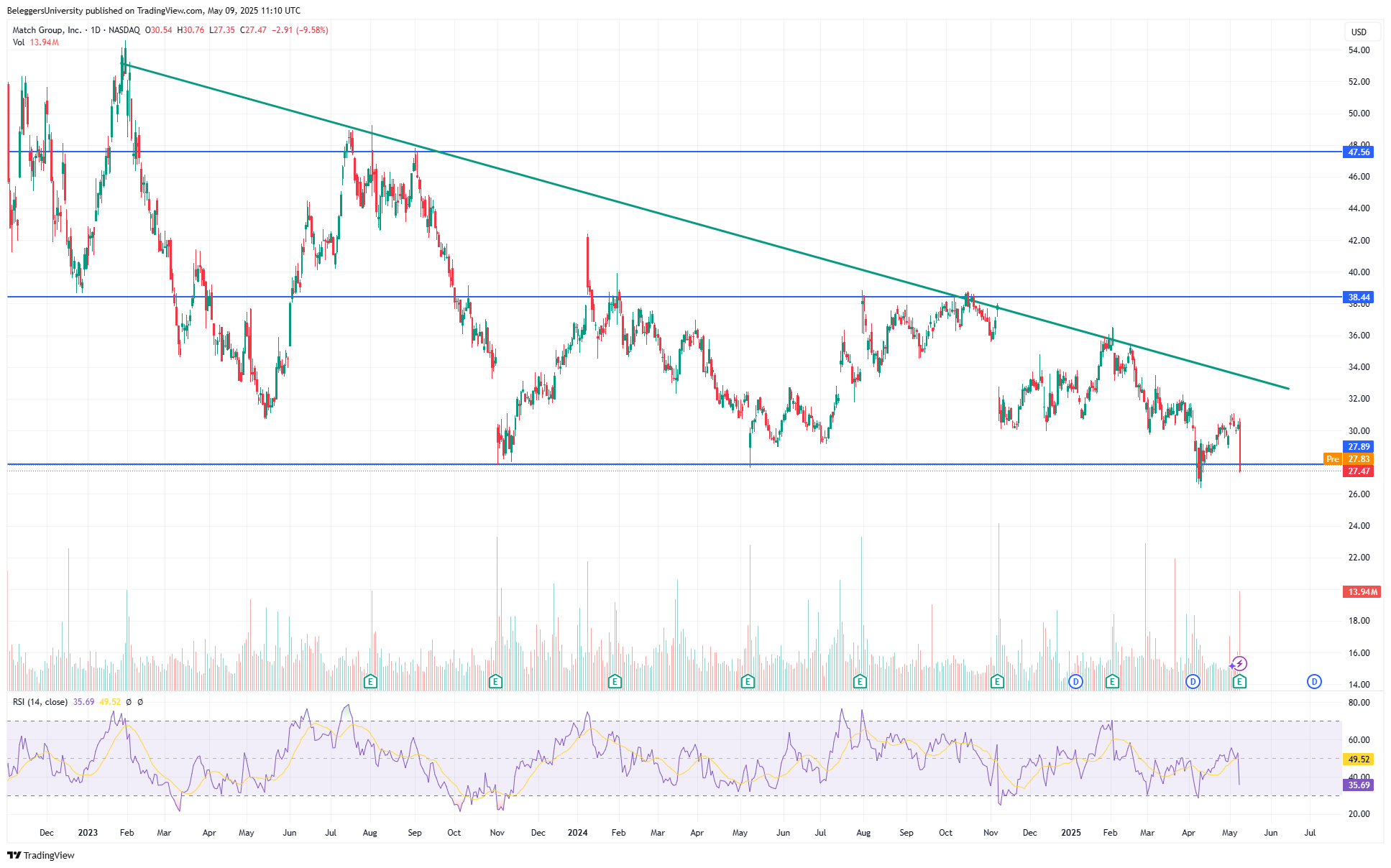Select the 27.89 blue price label
The image size is (1391, 868).
click(x=1358, y=447)
